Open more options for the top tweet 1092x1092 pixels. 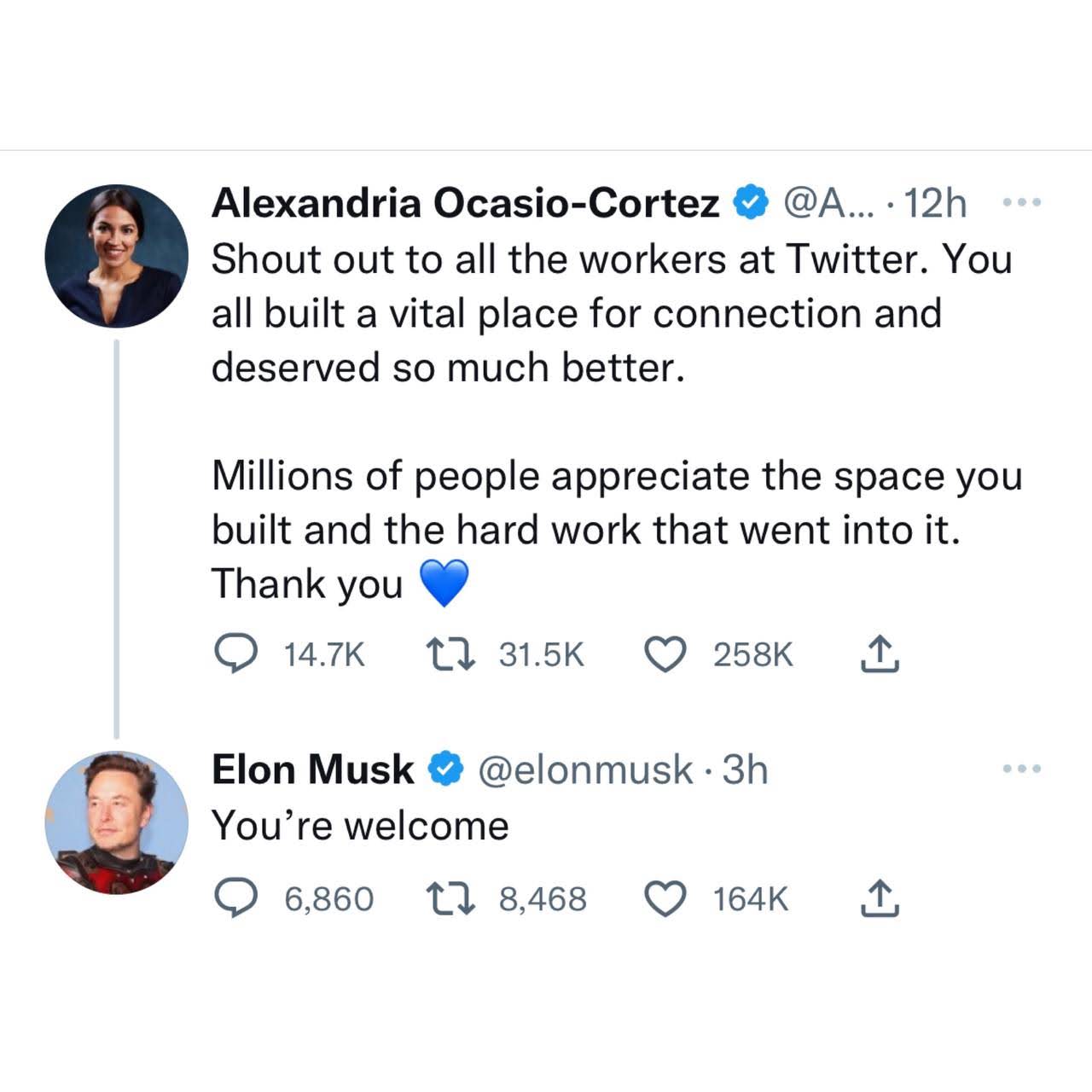(1021, 203)
